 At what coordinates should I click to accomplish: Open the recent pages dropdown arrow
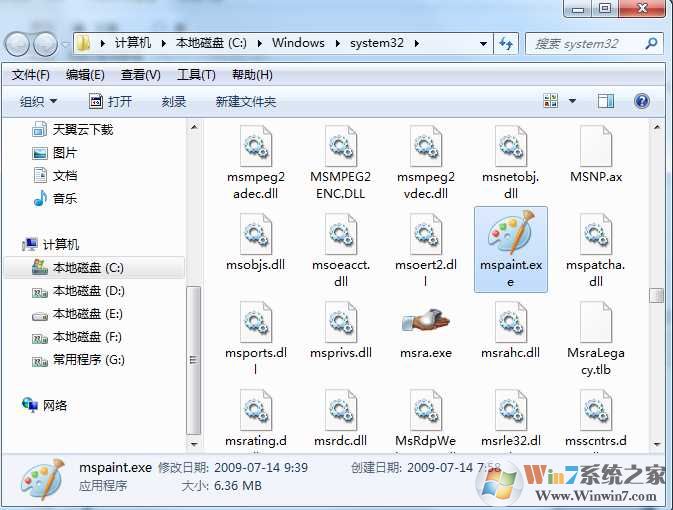(x=65, y=44)
